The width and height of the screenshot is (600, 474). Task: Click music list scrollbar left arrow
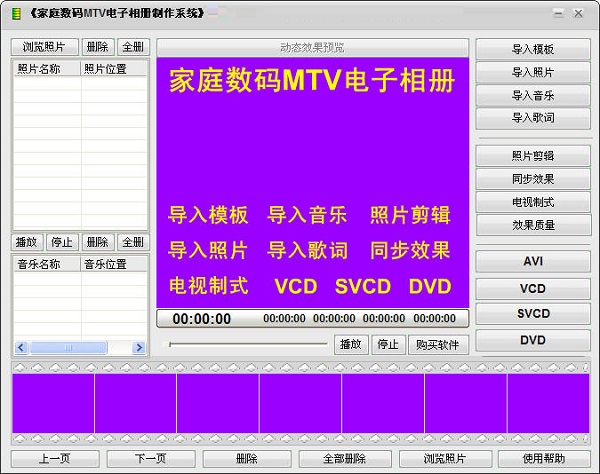point(21,347)
